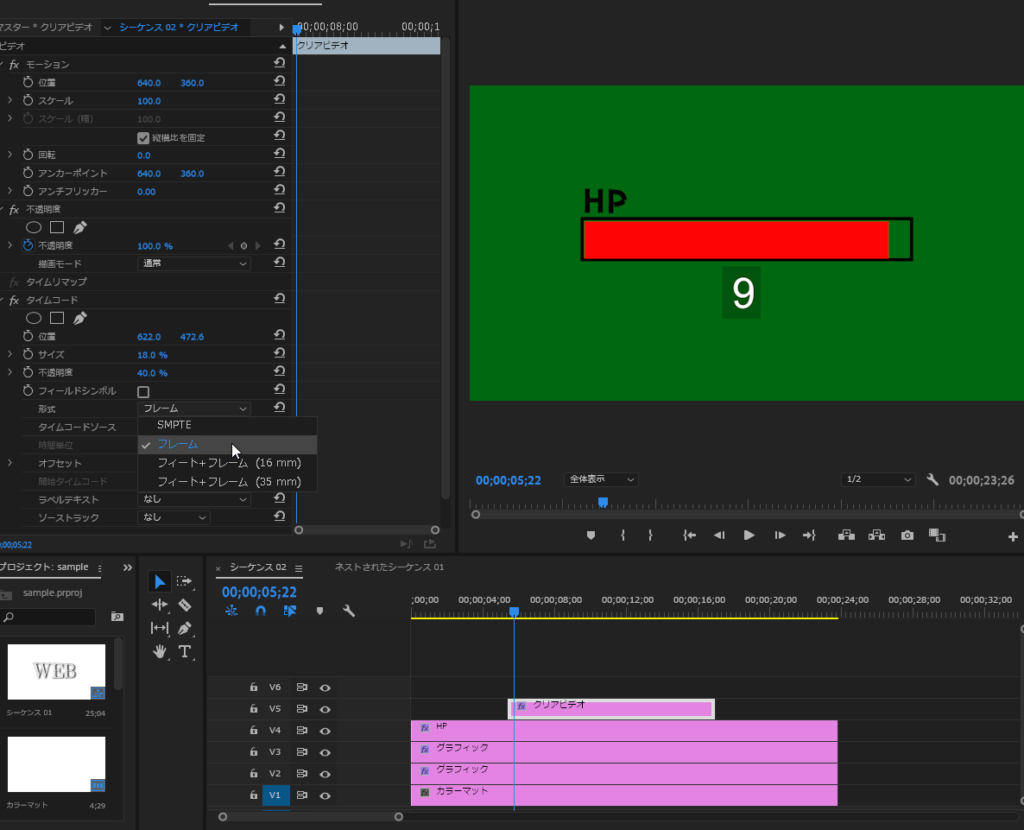Open the 全体表示 zoom level dropdown

coord(601,480)
